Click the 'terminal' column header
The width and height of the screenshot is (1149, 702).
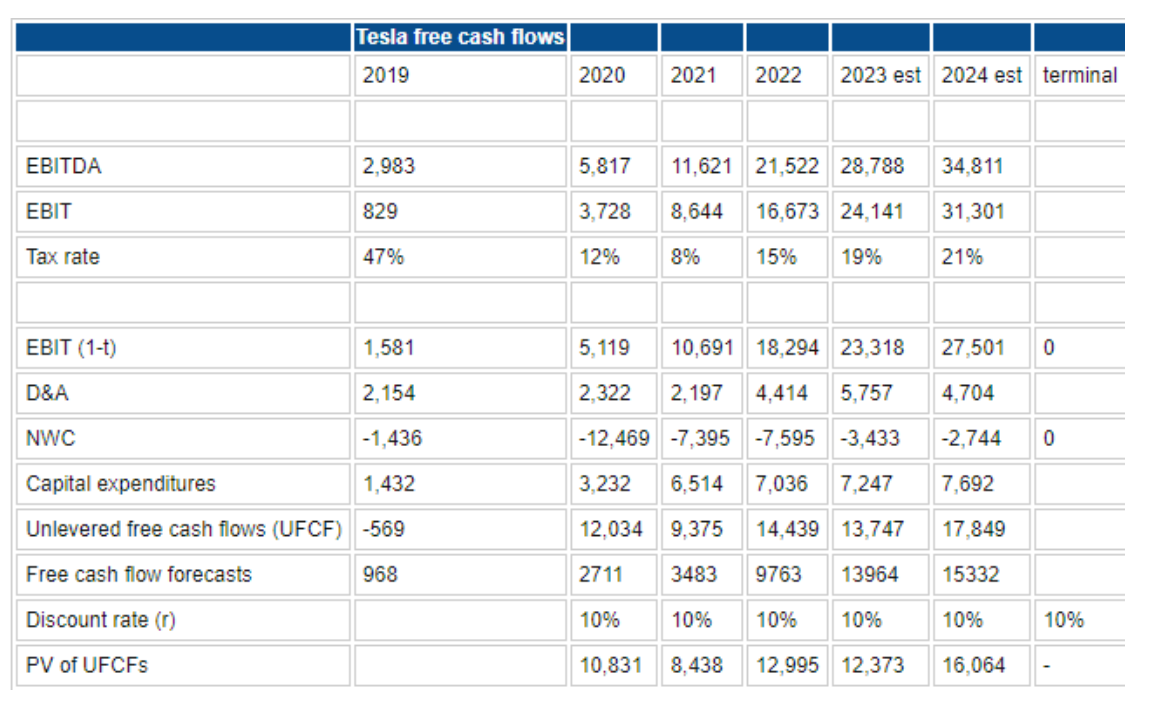1080,75
